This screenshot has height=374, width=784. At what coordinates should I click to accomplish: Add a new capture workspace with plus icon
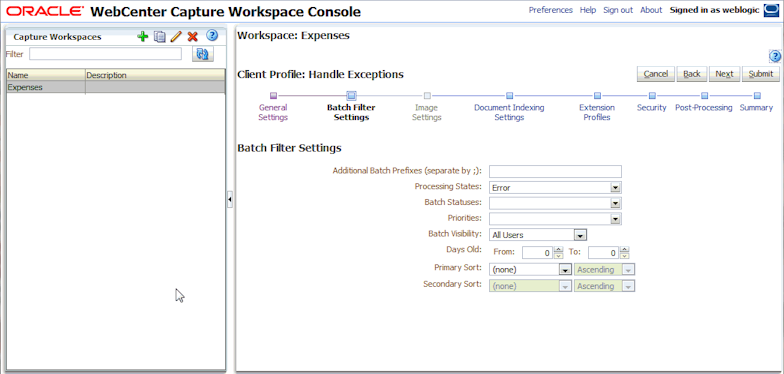coord(143,36)
